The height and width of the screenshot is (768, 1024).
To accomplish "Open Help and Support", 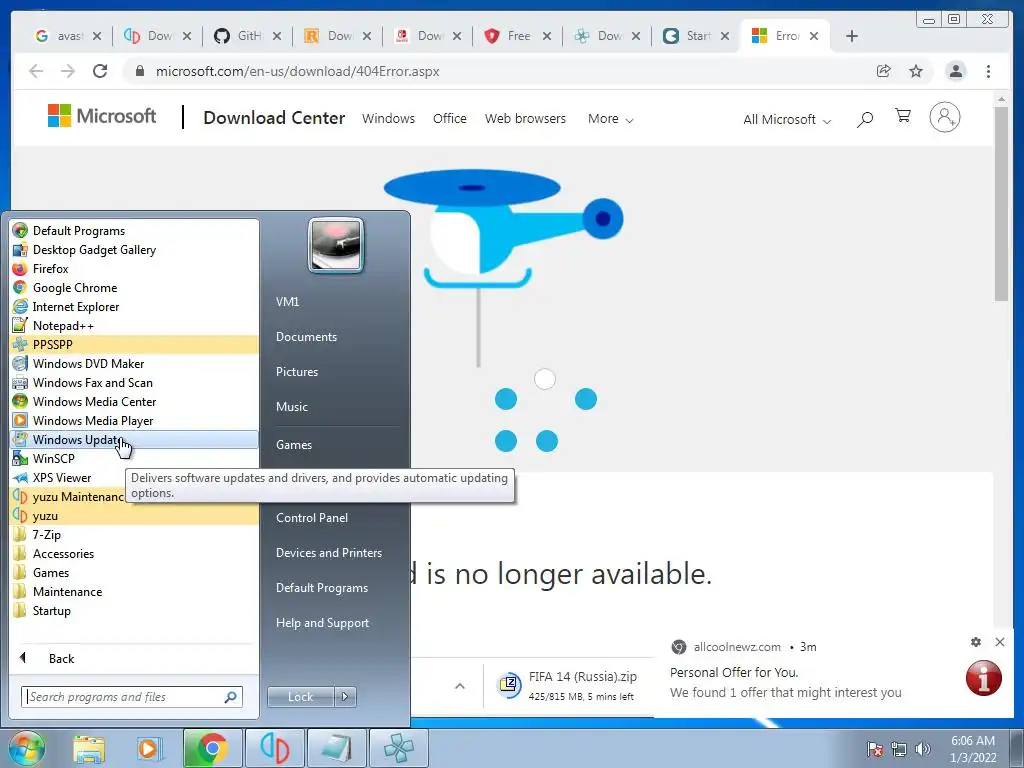I will coord(322,623).
